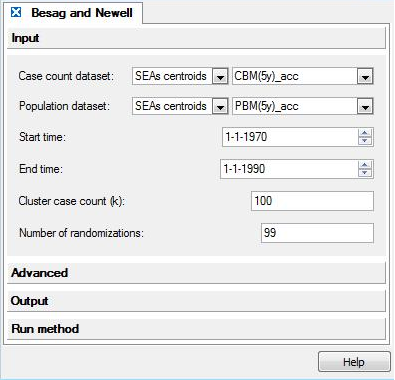
Task: Open the CBM(5y)_acc field dropdown
Action: pos(365,76)
